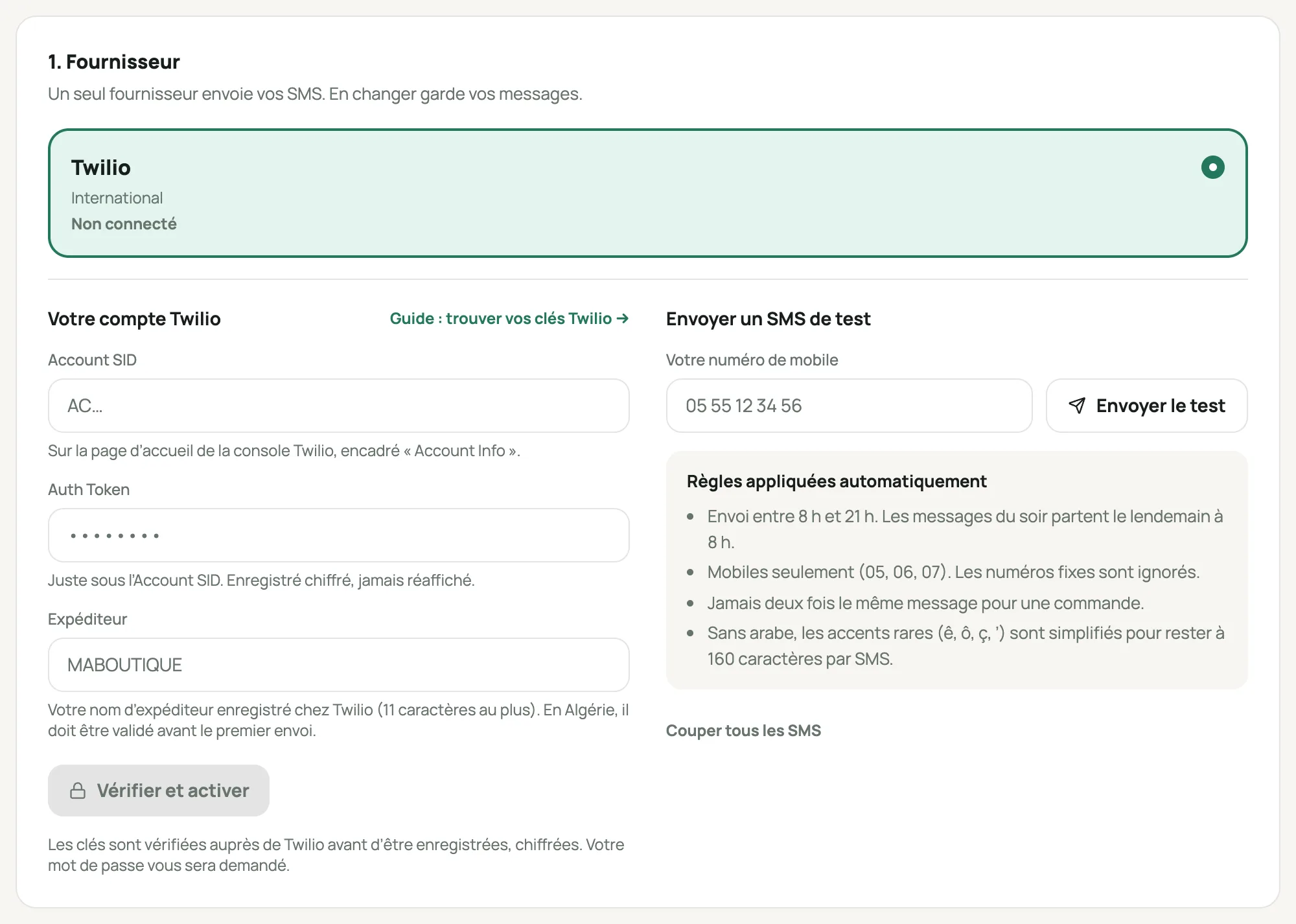Click the paper plane send icon
The image size is (1296, 924).
tap(1077, 406)
